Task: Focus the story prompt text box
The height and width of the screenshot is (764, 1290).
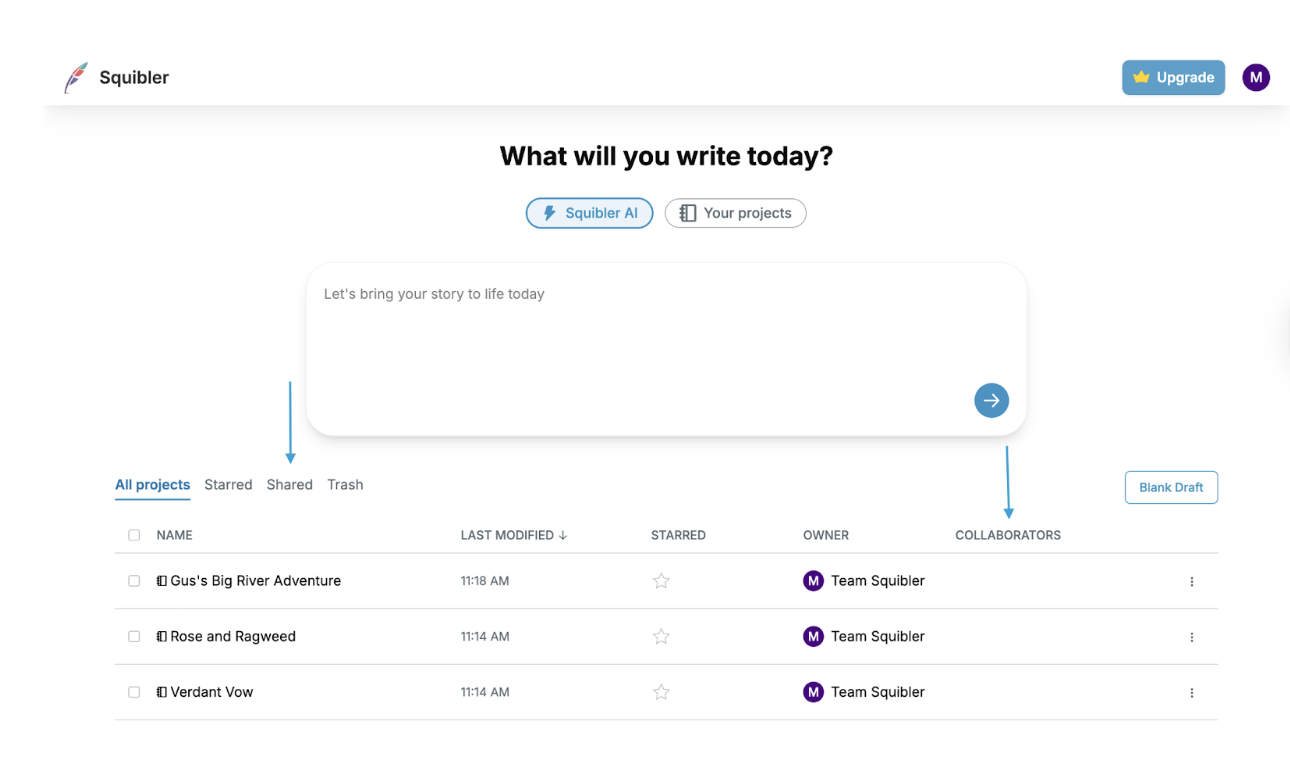Action: click(666, 349)
